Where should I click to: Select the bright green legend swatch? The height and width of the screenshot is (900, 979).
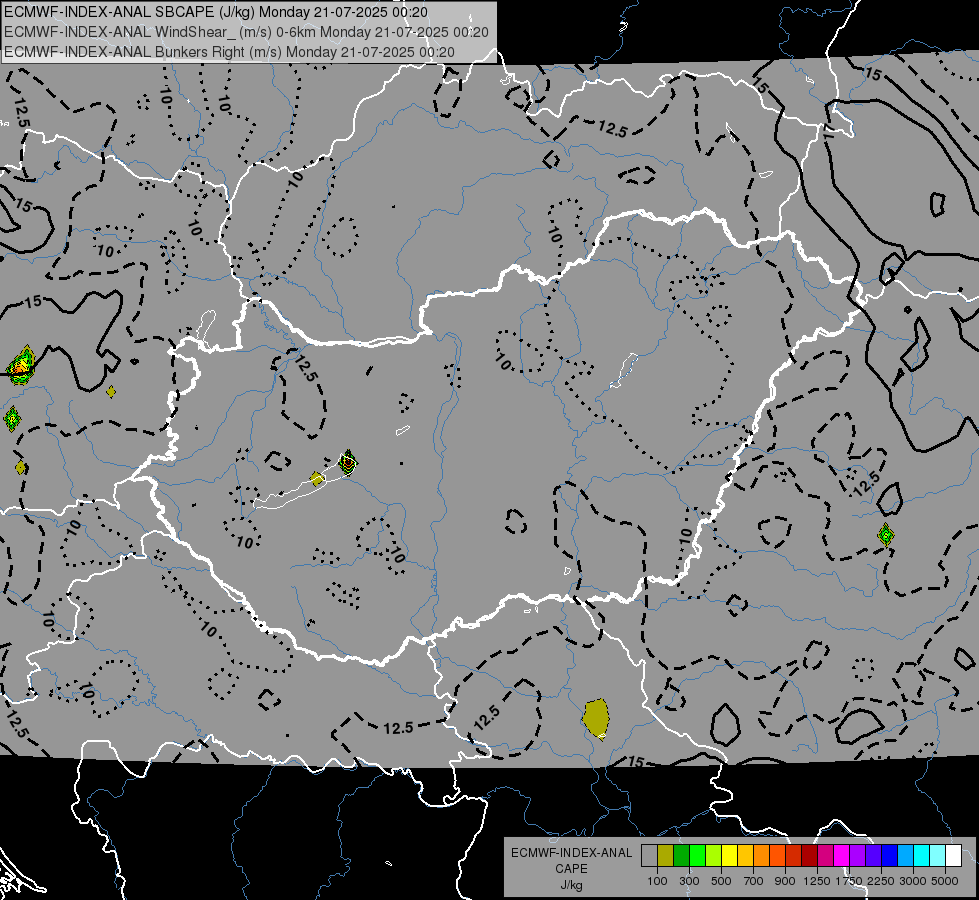pos(697,856)
